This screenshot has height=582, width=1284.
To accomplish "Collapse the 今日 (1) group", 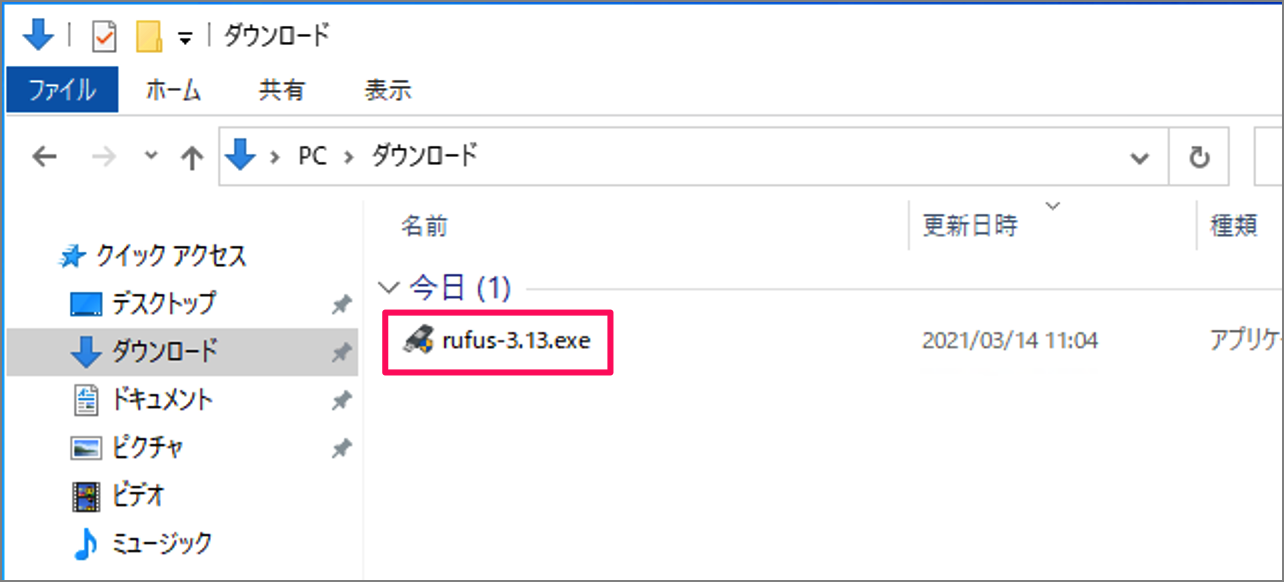I will pos(389,289).
